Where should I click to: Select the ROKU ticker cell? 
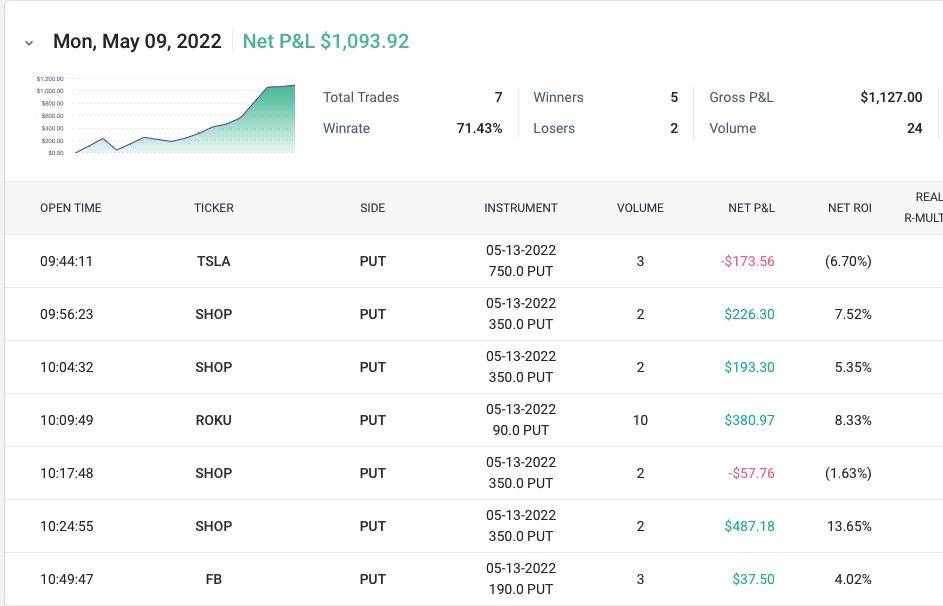point(213,420)
